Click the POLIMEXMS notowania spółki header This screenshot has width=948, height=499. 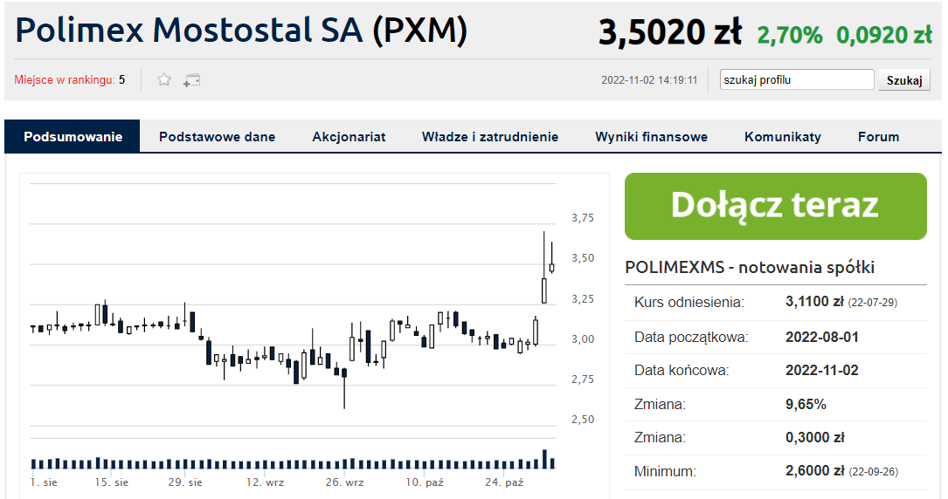tap(750, 267)
